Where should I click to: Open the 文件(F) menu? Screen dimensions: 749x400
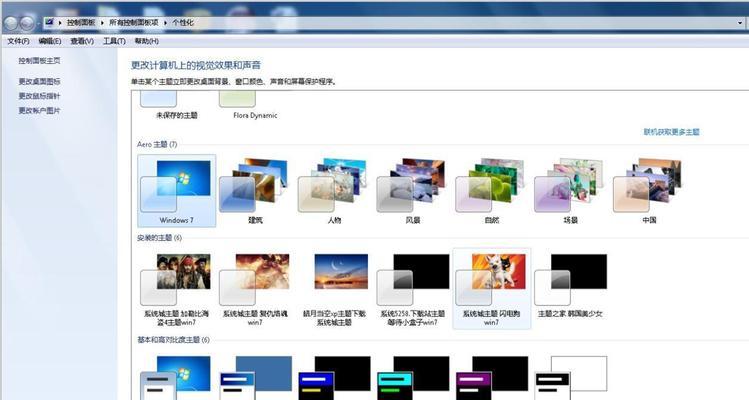[18, 41]
